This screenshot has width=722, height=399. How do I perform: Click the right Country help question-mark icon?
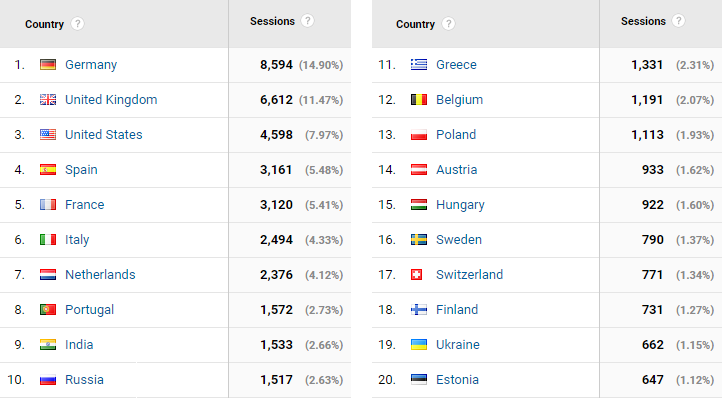(448, 23)
